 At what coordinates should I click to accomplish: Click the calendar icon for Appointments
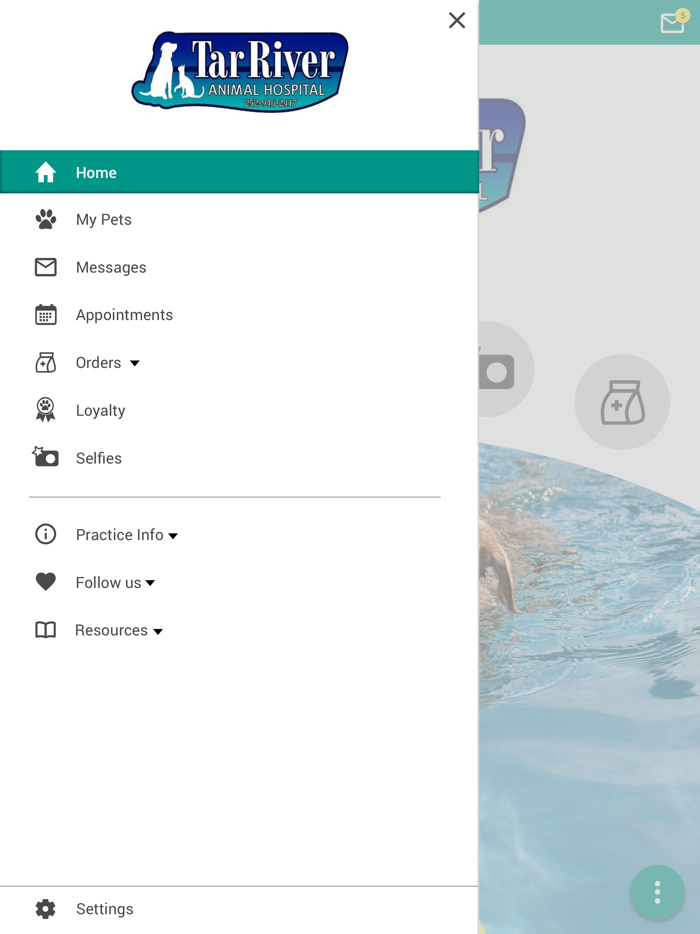[x=45, y=315]
